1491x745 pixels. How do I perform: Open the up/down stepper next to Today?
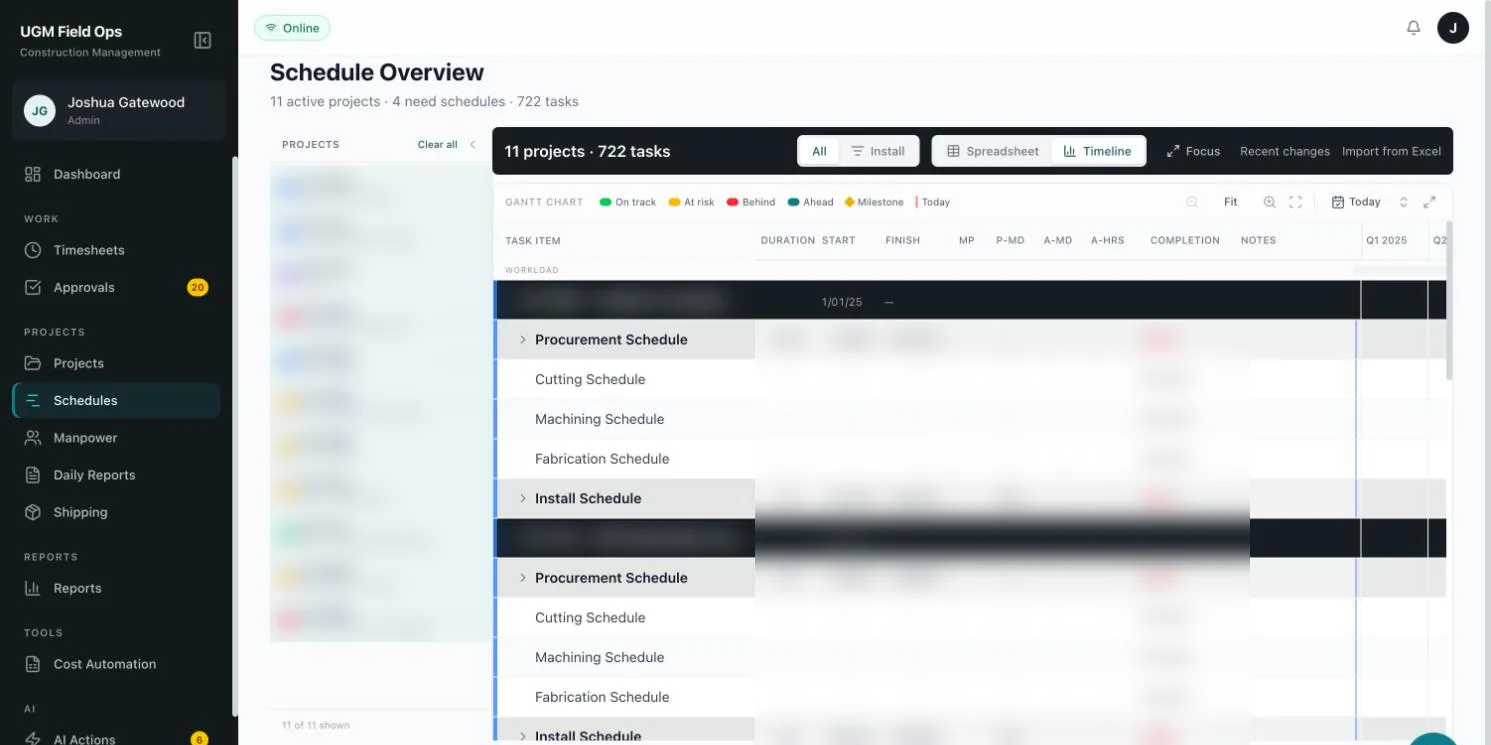[1403, 202]
